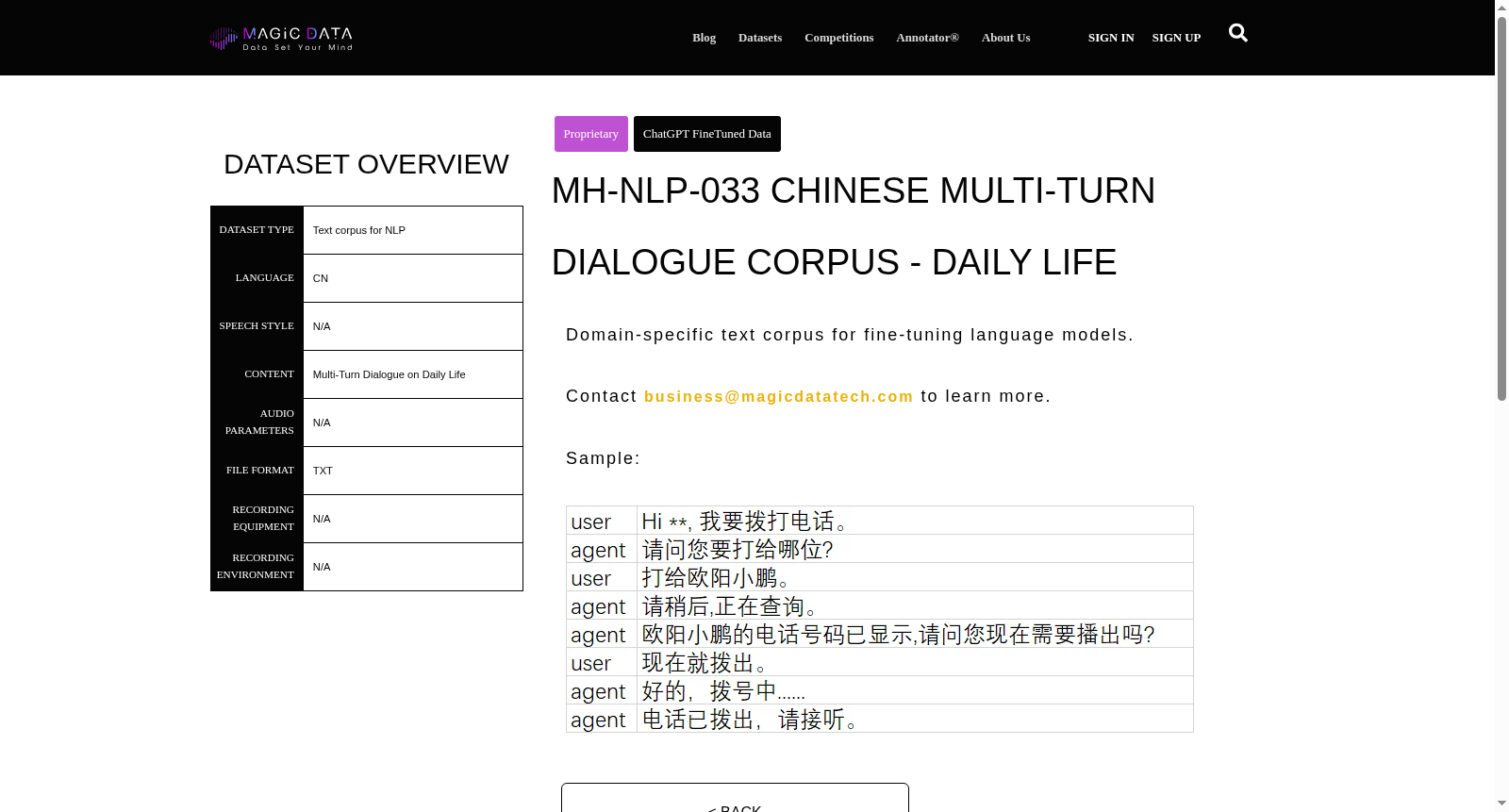
Task: Click the RECORDING ENVIRONMENT label cell
Action: tap(257, 567)
